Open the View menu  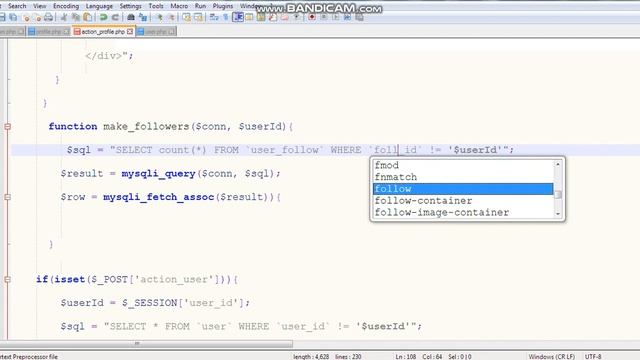point(40,6)
